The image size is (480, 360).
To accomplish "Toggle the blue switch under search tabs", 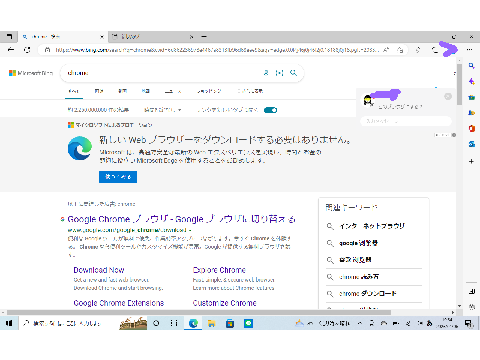I will click(270, 110).
